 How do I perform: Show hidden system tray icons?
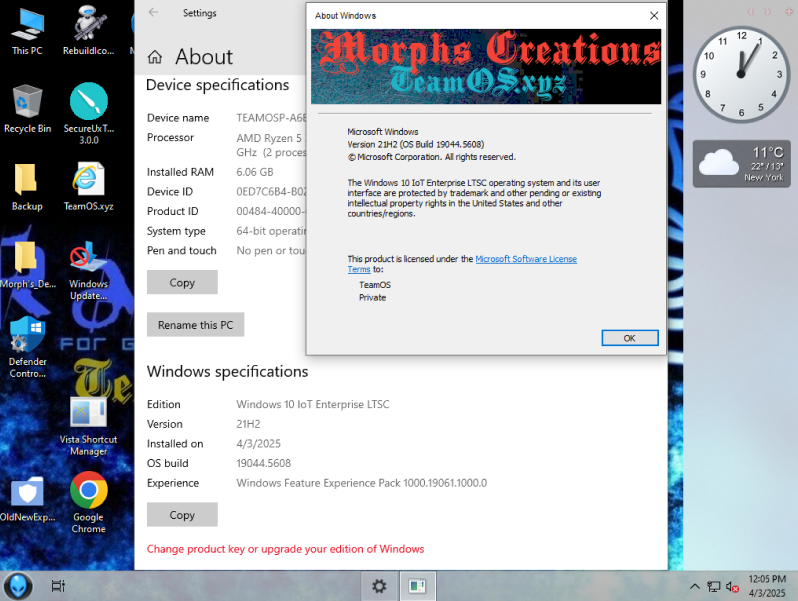pyautogui.click(x=695, y=586)
